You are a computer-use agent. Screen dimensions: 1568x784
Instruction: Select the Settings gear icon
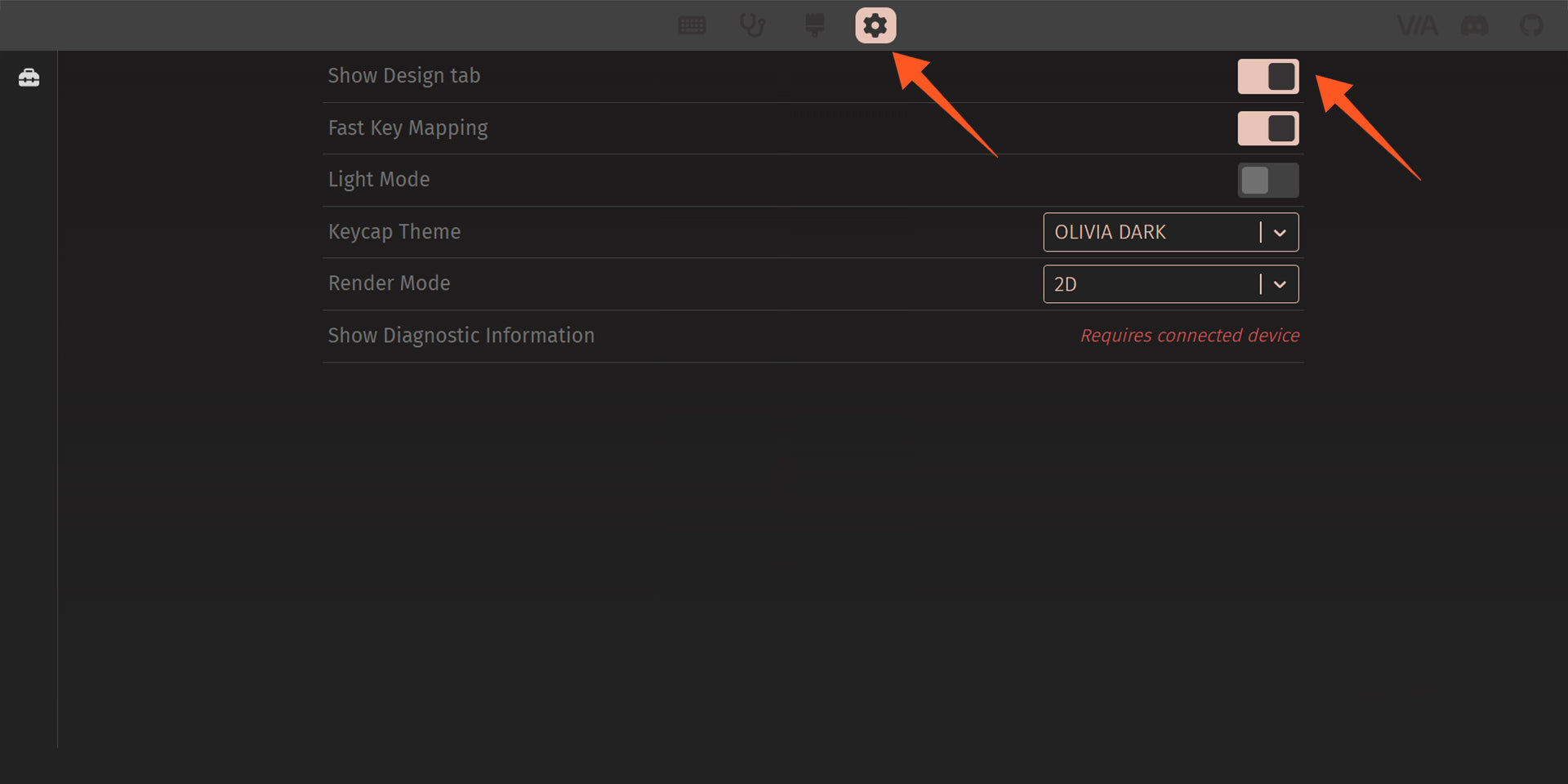tap(875, 25)
